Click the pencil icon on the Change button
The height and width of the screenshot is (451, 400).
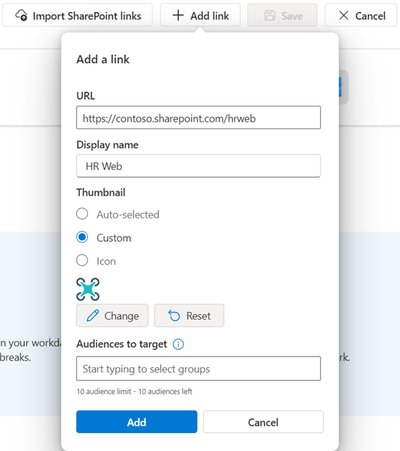pos(93,315)
